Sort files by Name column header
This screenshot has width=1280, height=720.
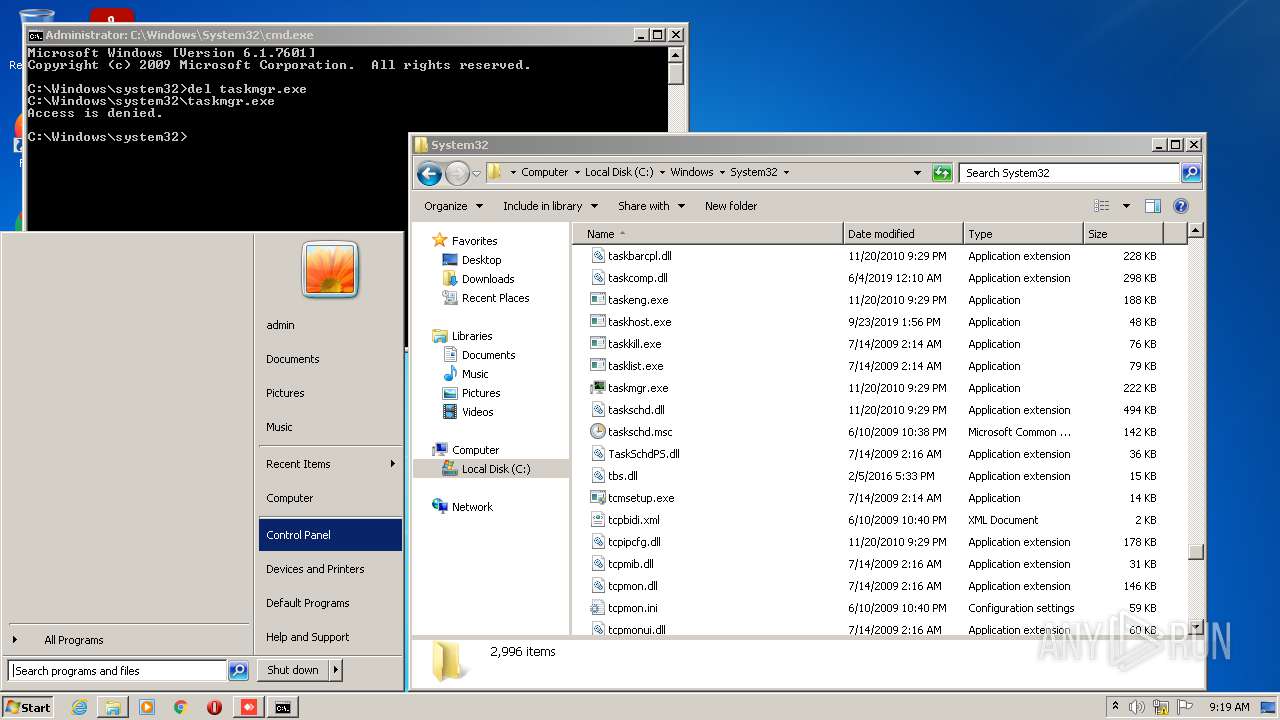708,234
